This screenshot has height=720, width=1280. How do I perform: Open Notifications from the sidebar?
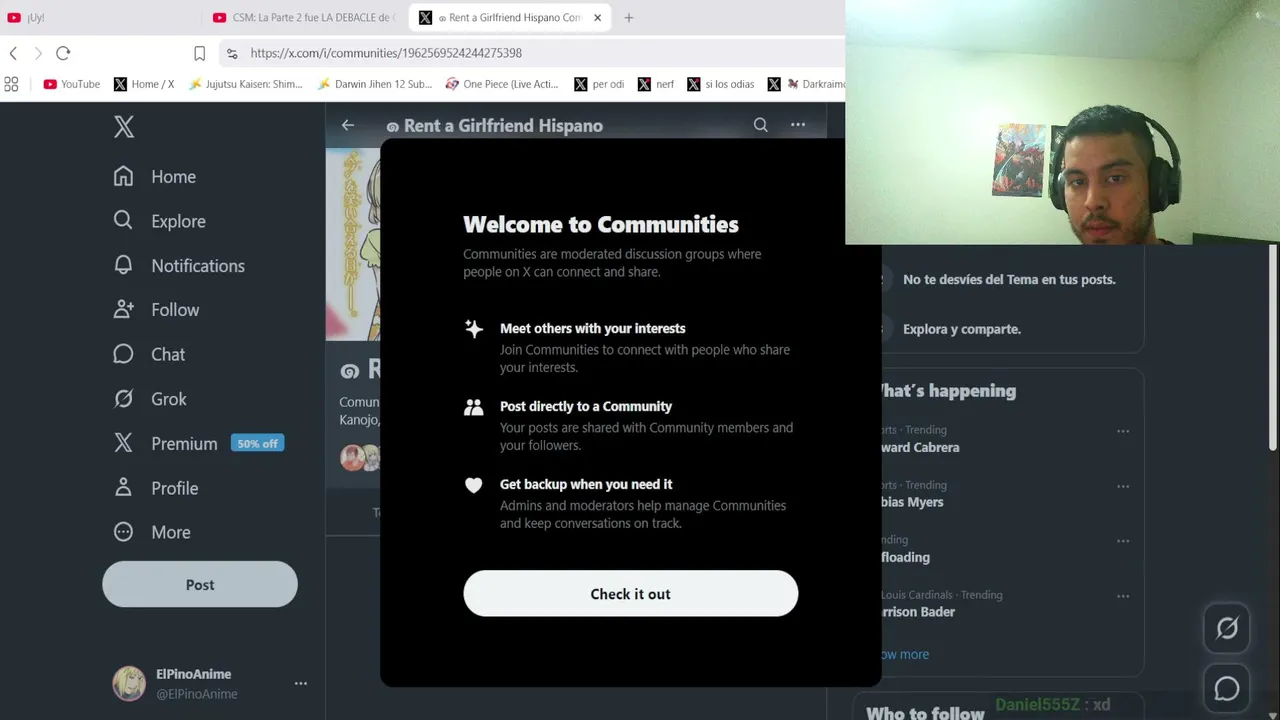(179, 265)
